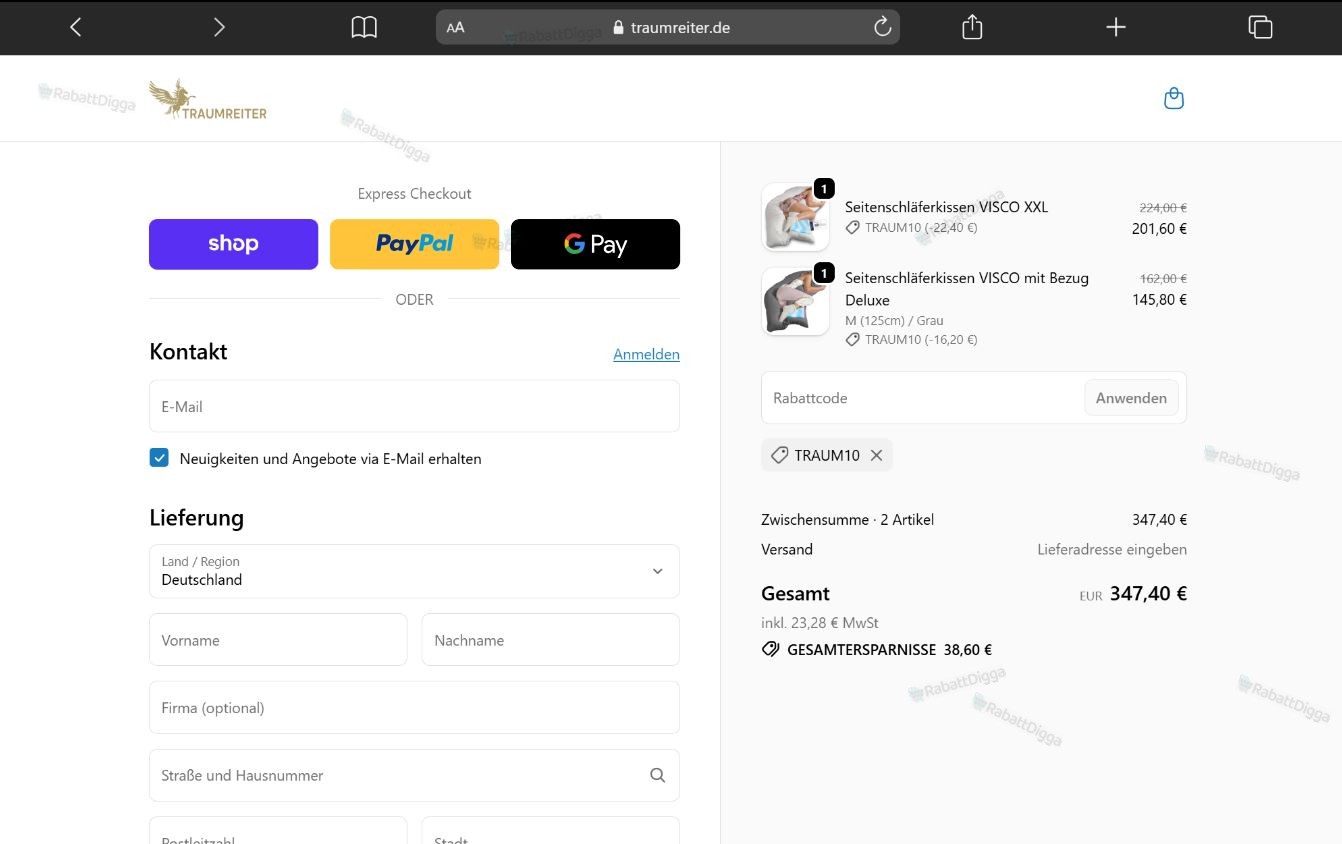Image resolution: width=1342 pixels, height=844 pixels.
Task: Click the 145,80 € discounted price
Action: point(1159,299)
